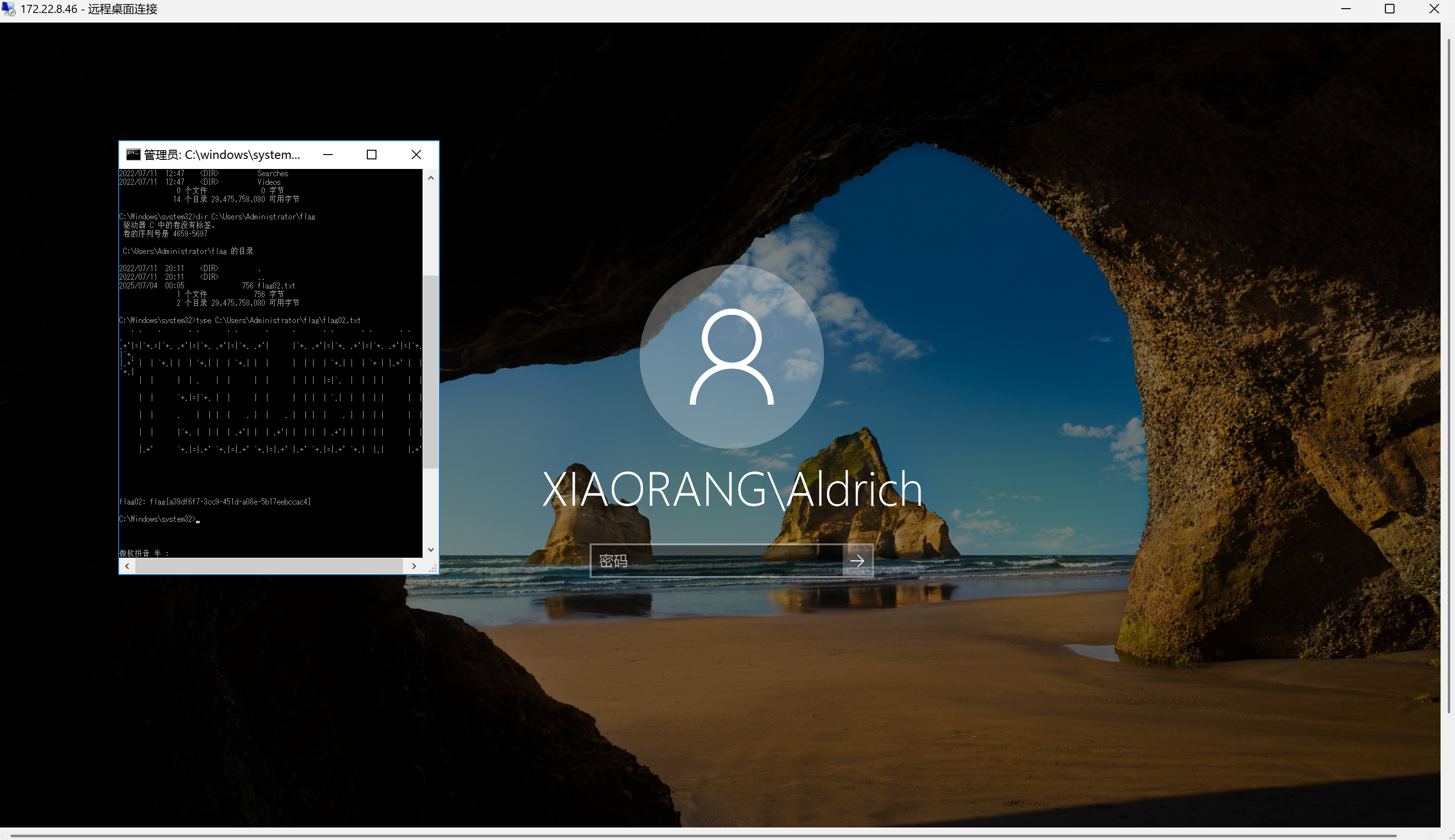Maximize the remote desktop connection window

[1390, 9]
